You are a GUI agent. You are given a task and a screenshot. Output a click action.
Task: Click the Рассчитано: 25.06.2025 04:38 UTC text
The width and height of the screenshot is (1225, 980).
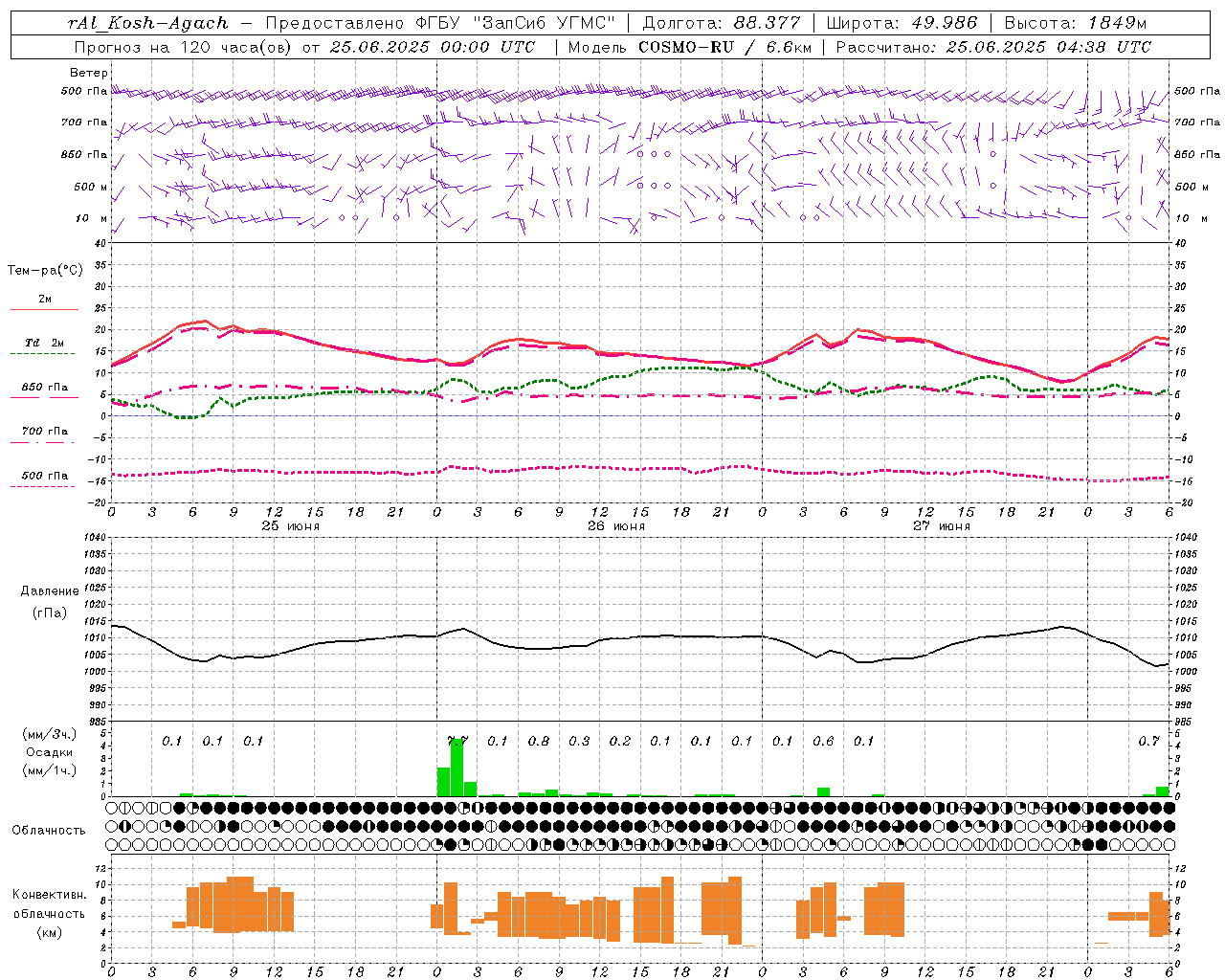[x=993, y=47]
